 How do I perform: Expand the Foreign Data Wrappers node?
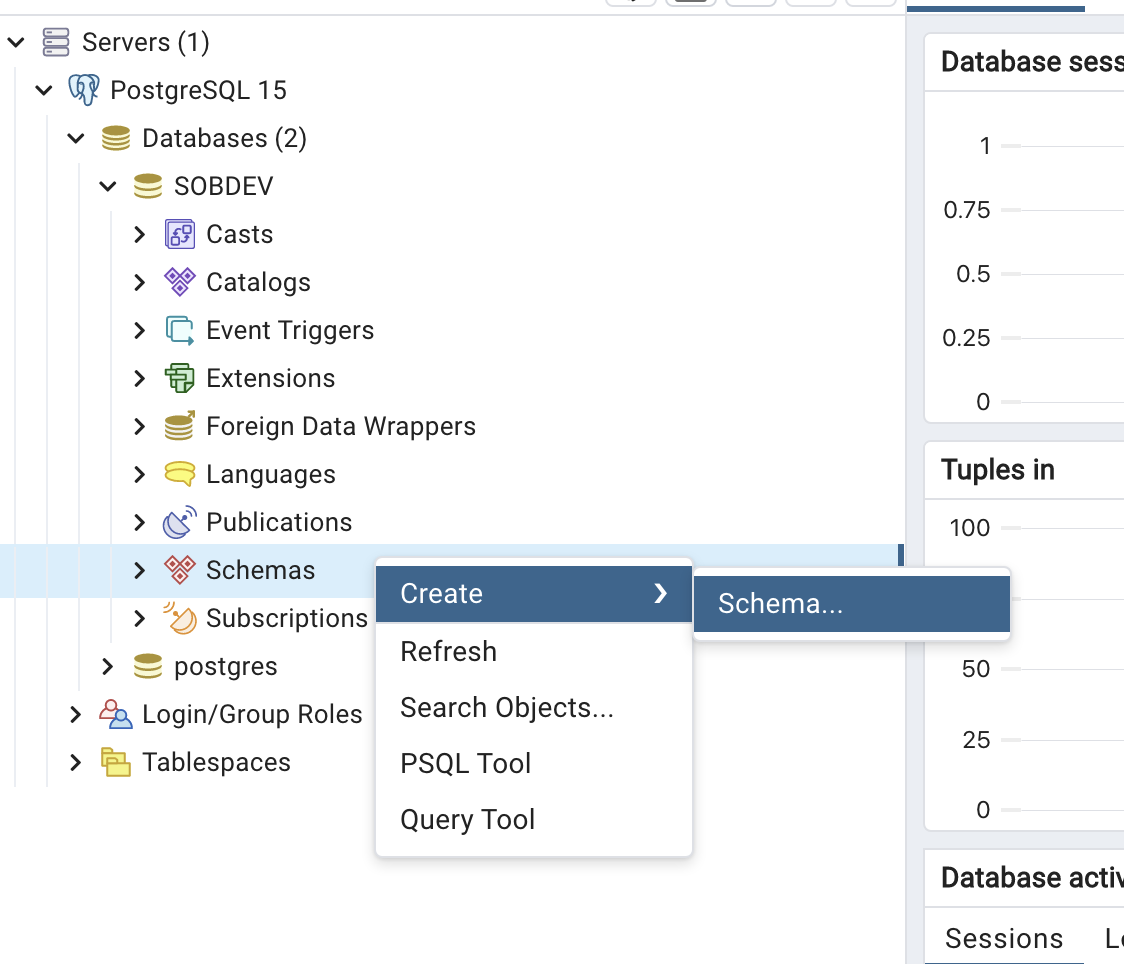click(x=140, y=426)
